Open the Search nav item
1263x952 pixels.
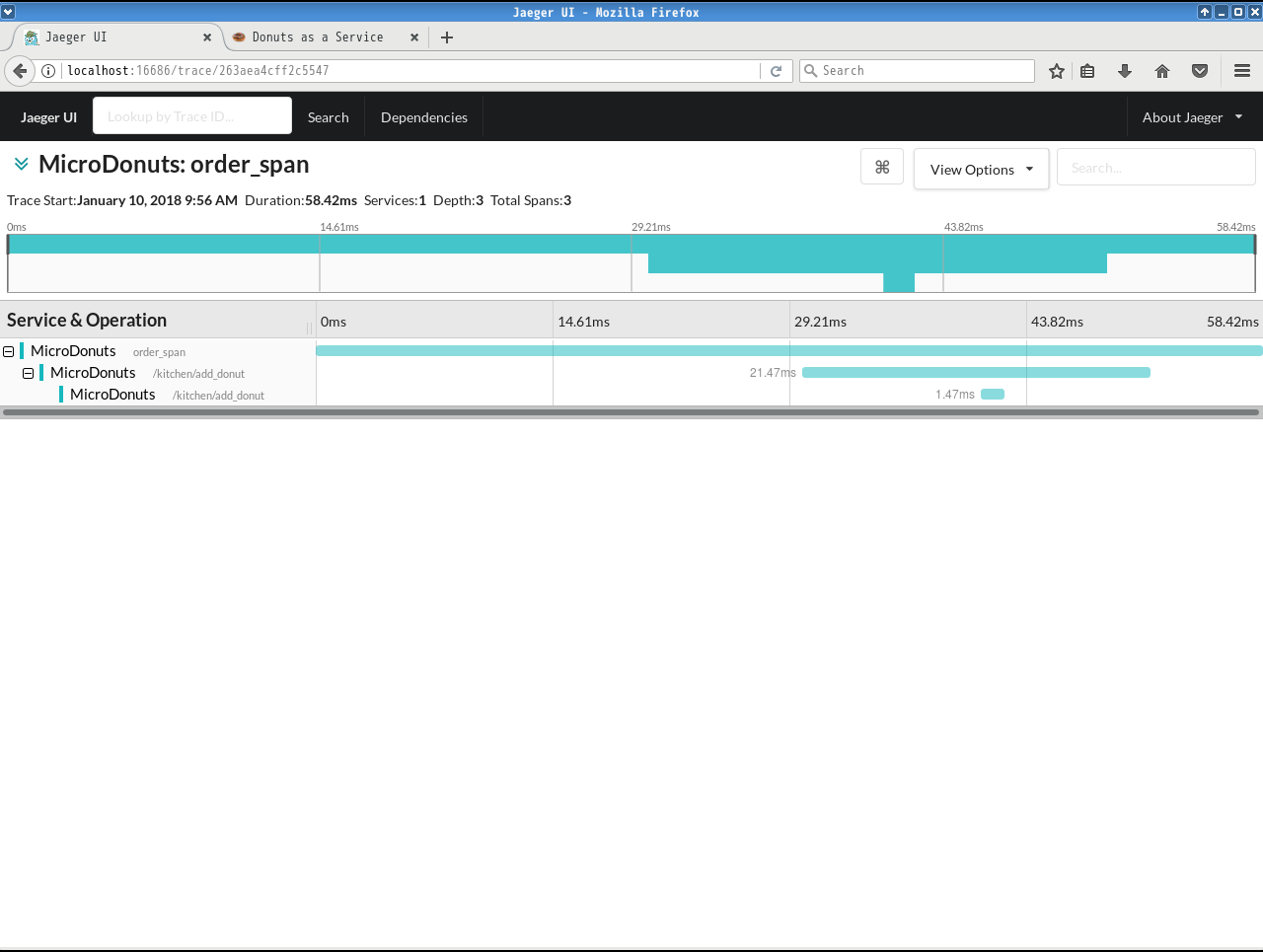point(328,117)
